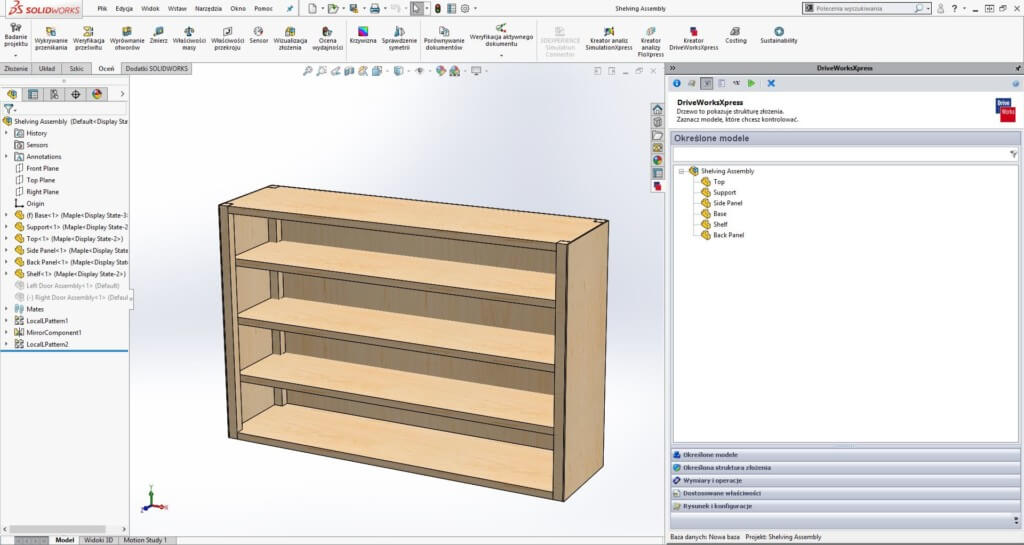This screenshot has height=545, width=1024.
Task: Open Weryfikacja prześwitu clearance verification
Action: click(x=89, y=39)
